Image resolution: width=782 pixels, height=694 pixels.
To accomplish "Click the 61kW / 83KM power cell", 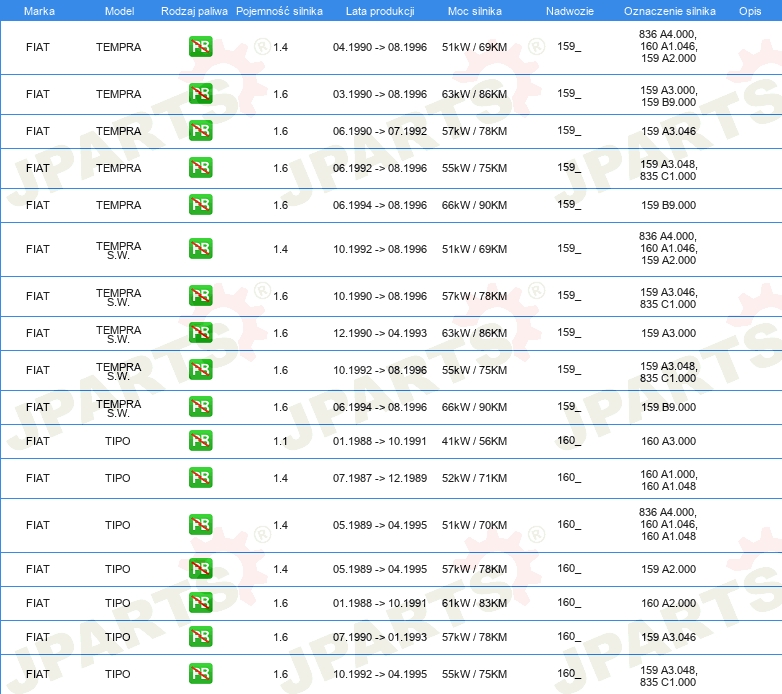I will pyautogui.click(x=474, y=603).
